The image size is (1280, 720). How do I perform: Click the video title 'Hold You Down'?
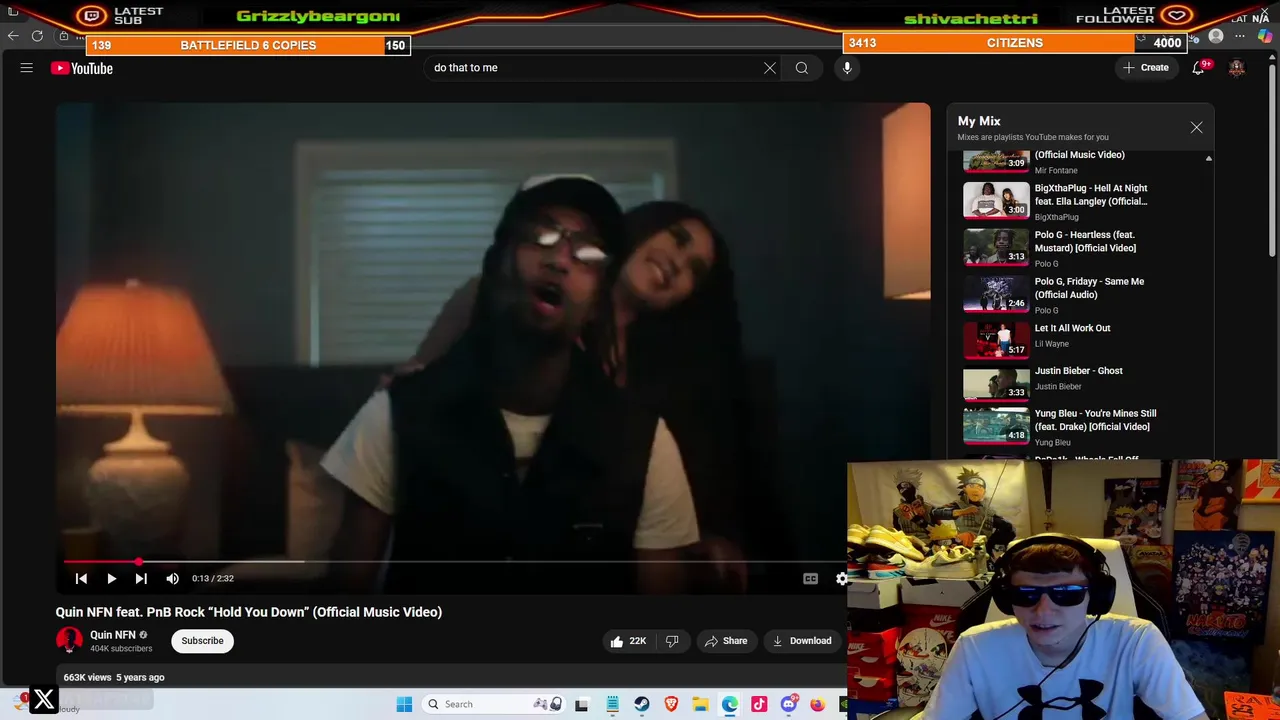click(248, 612)
